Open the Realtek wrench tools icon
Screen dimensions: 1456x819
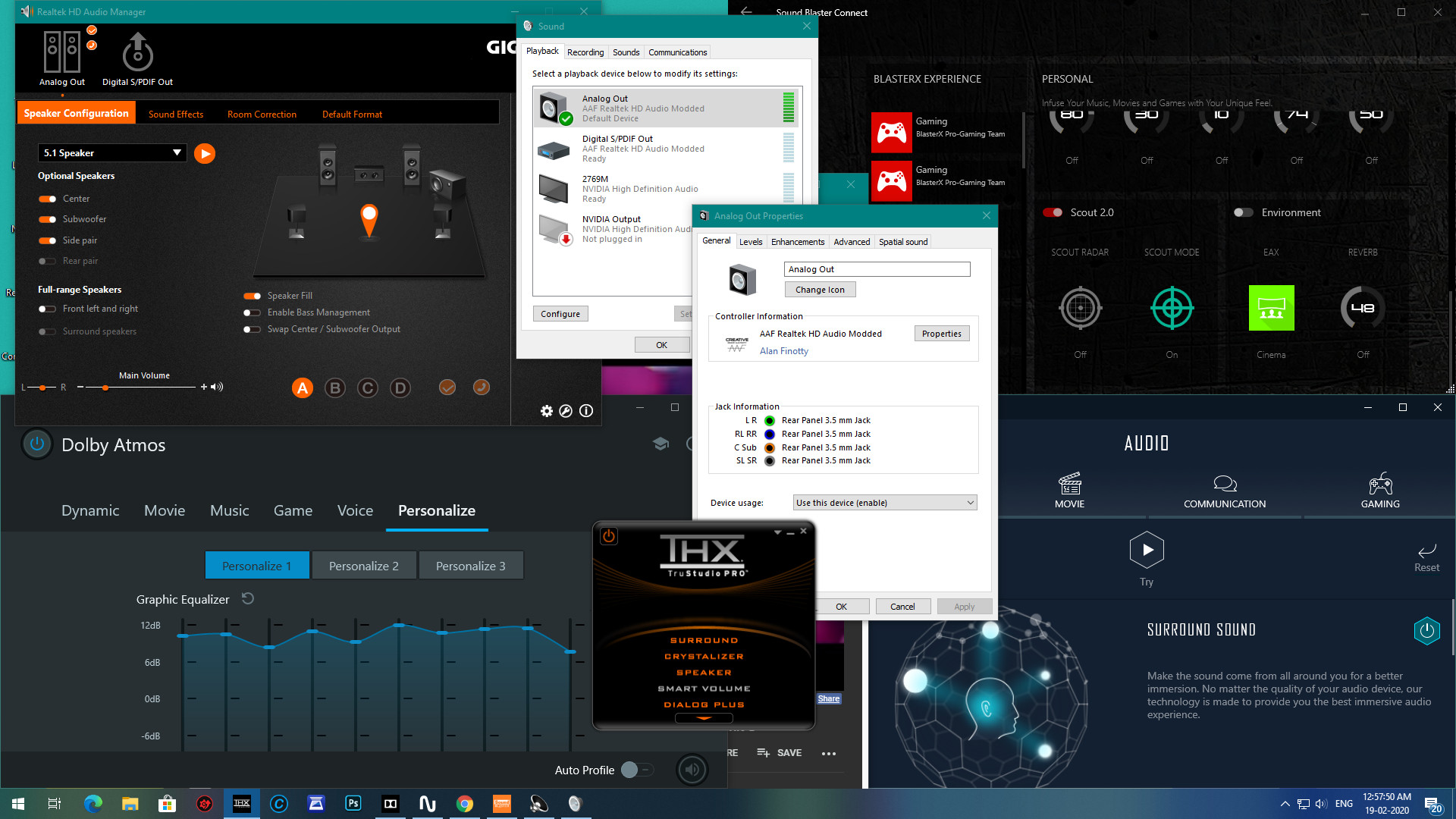(x=566, y=411)
